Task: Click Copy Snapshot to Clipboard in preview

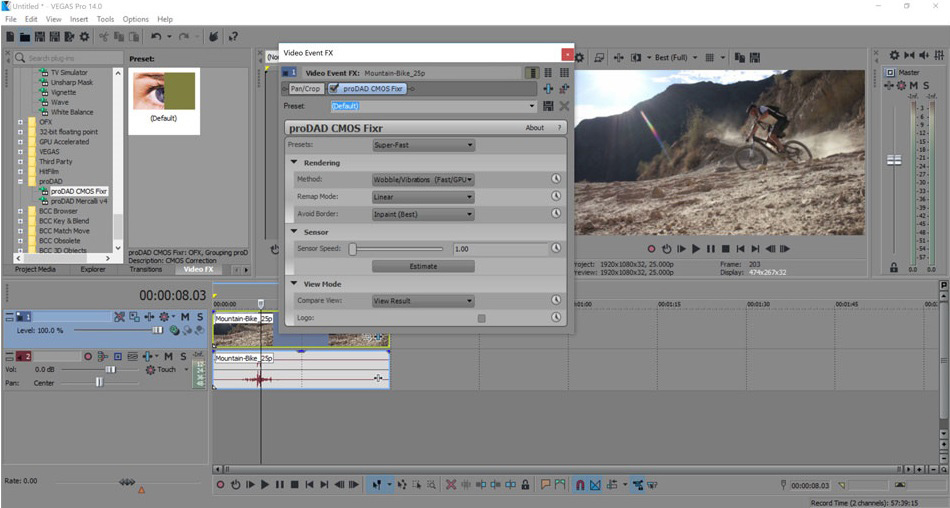Action: 740,58
